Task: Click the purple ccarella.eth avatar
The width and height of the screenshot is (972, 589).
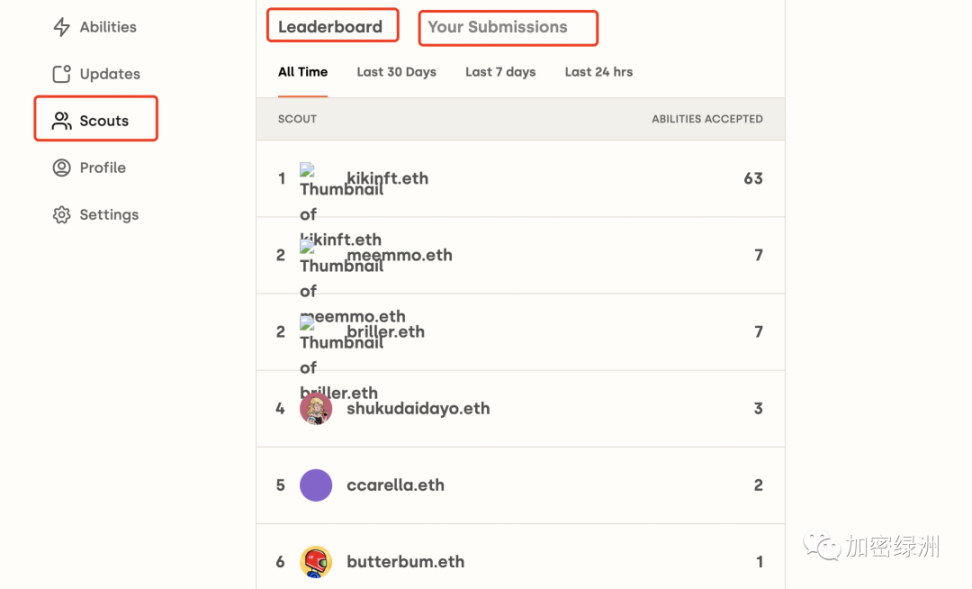Action: point(316,485)
